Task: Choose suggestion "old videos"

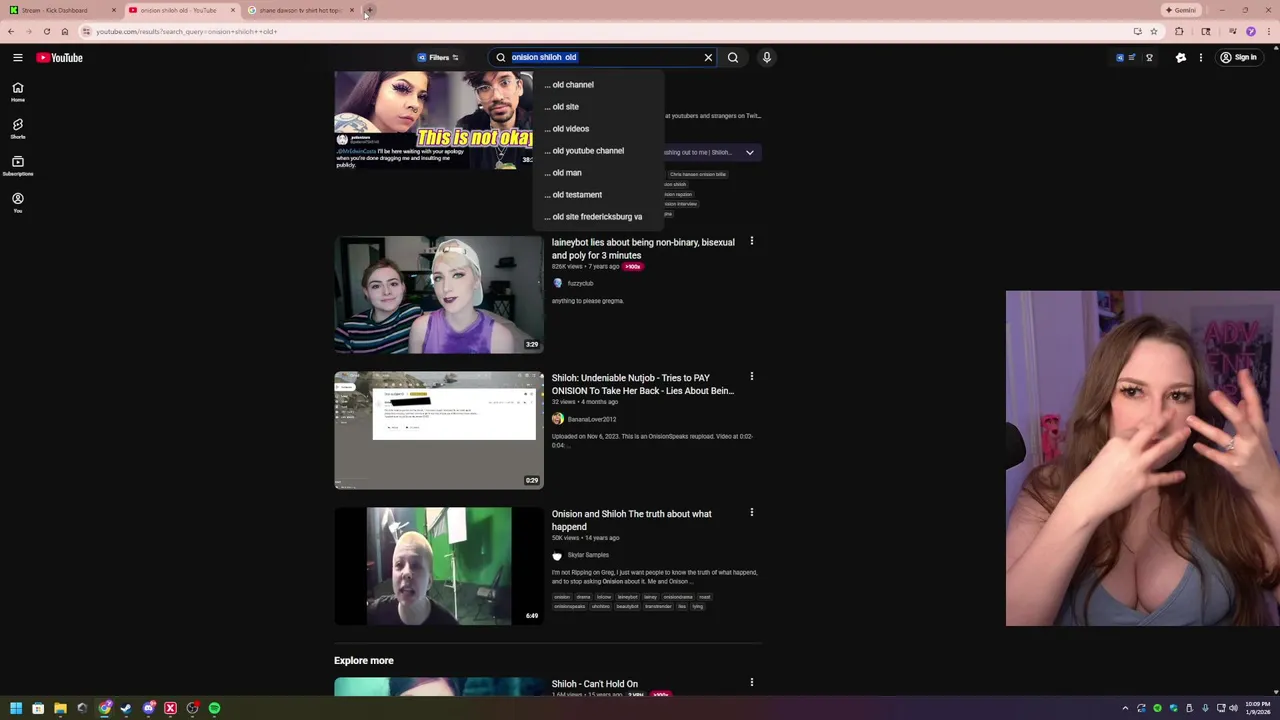Action: (x=598, y=128)
